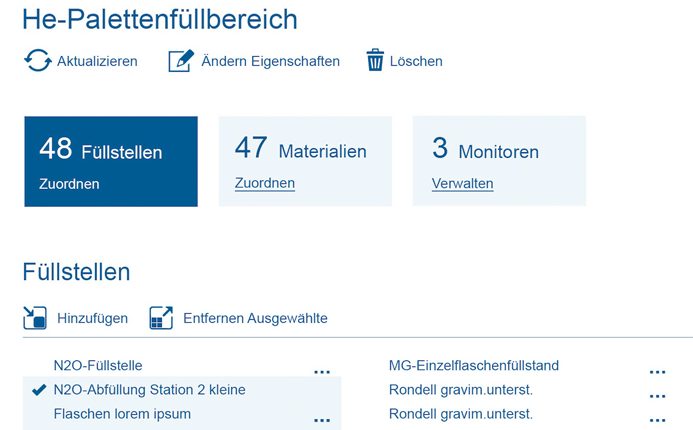Click the Entfernen Ausgewählte export icon
The width and height of the screenshot is (693, 430).
(161, 318)
